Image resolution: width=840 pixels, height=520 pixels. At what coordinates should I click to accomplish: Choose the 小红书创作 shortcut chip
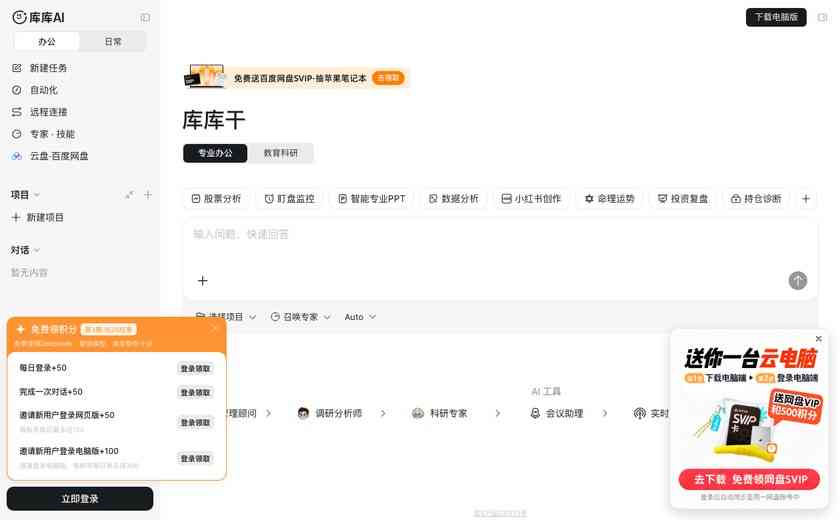(x=531, y=199)
